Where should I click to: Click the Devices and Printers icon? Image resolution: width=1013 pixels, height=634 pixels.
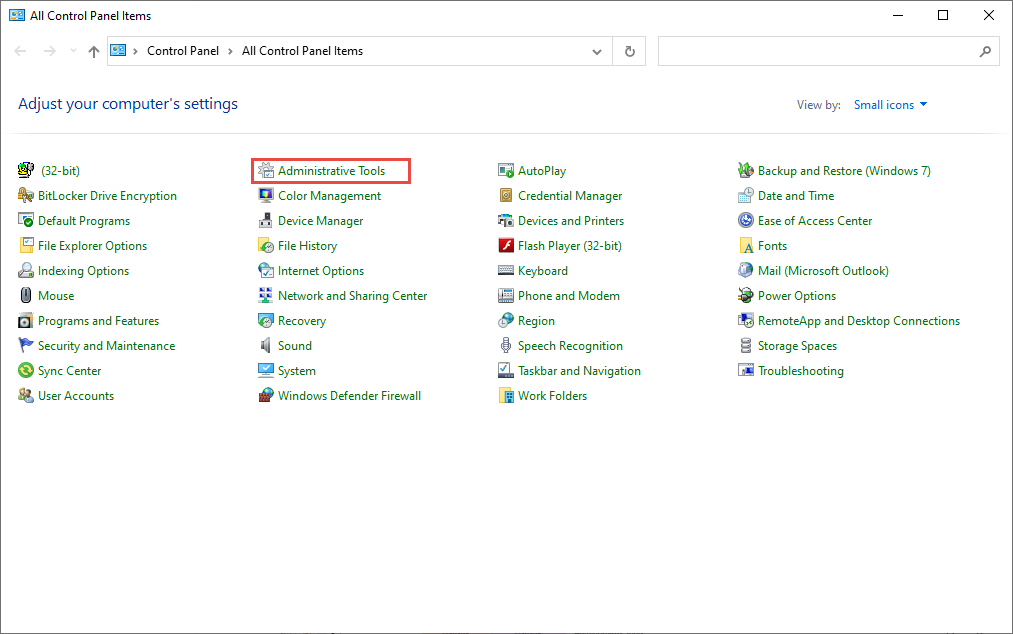[506, 221]
